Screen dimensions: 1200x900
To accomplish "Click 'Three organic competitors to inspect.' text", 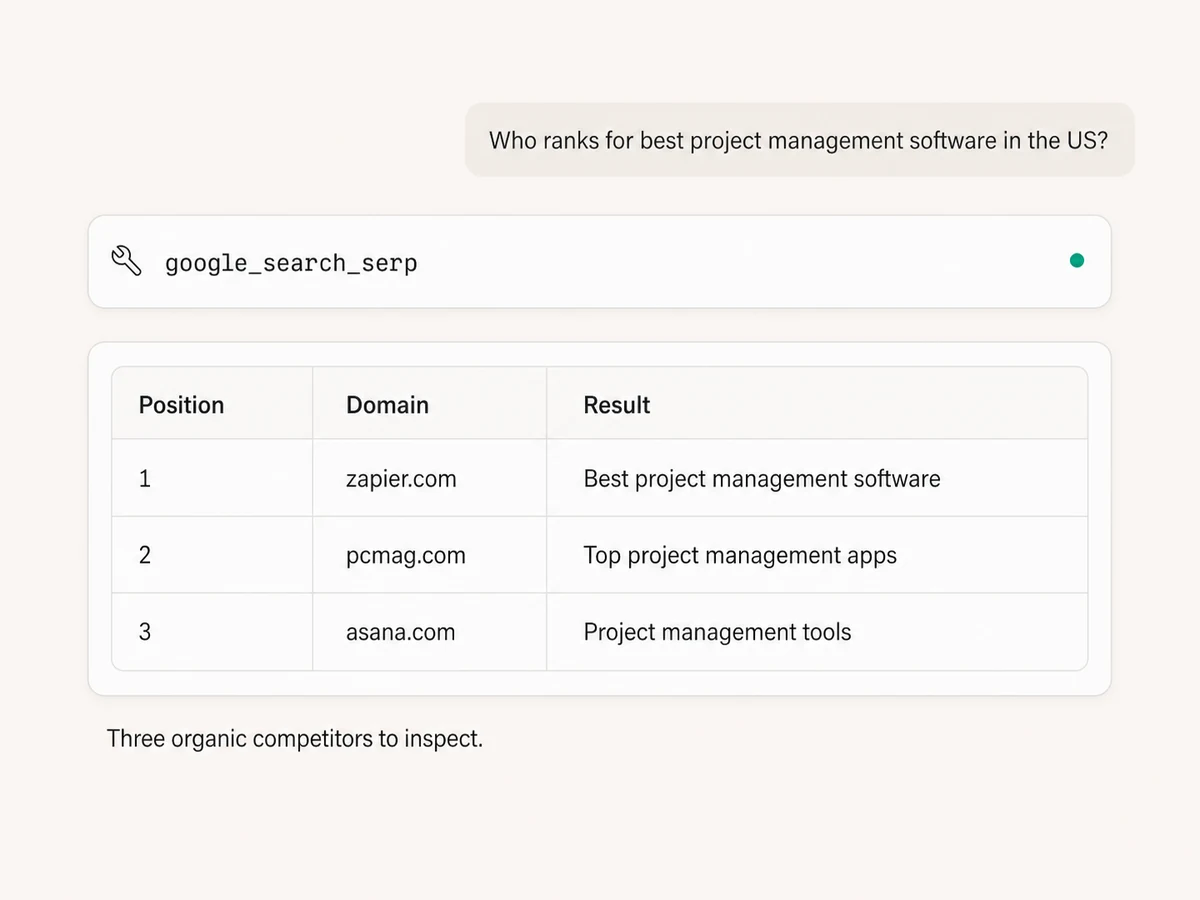I will point(295,739).
